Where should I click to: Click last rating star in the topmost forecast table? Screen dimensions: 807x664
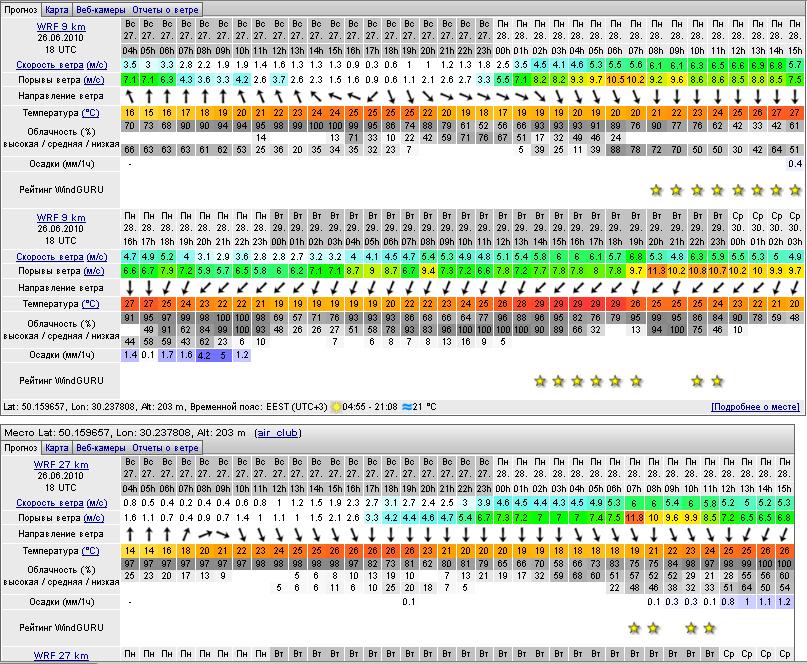point(795,190)
